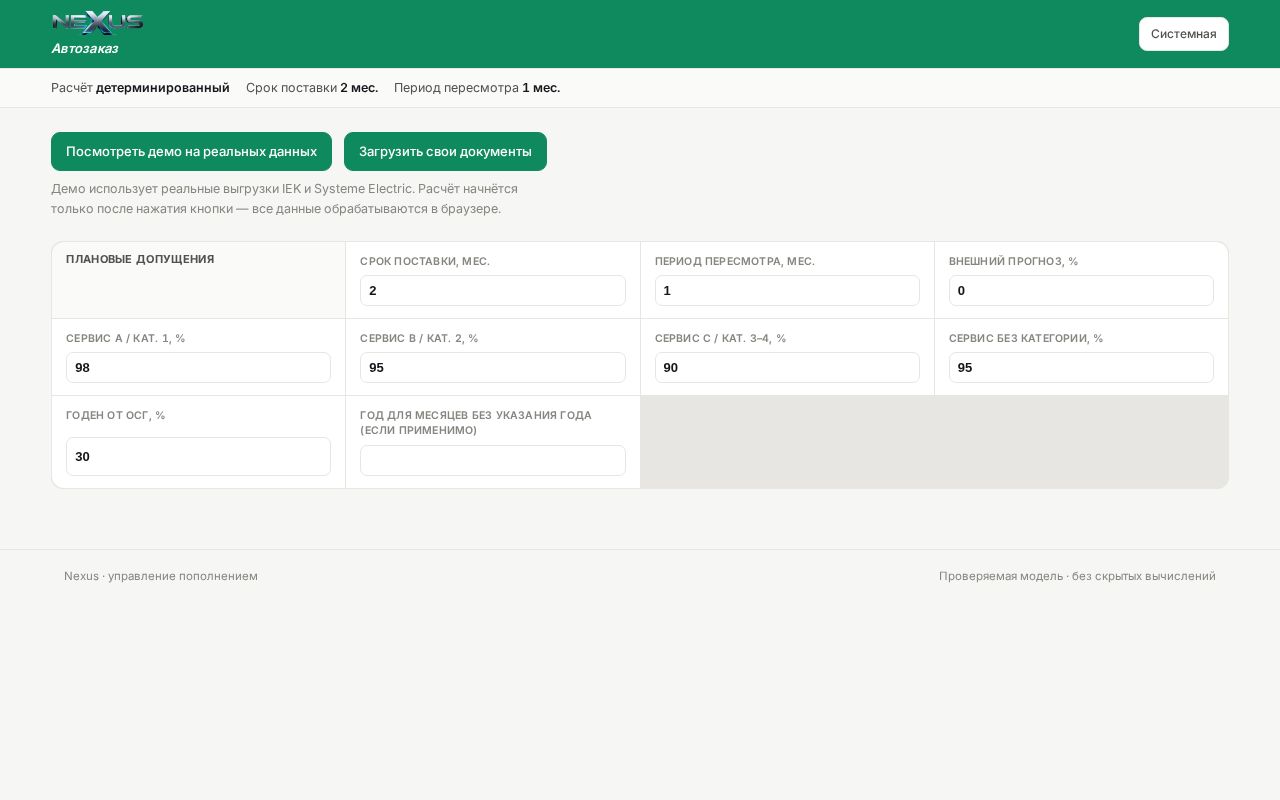The height and width of the screenshot is (800, 1280).
Task: Focus the Период пересмотра, мес. input
Action: tap(787, 290)
